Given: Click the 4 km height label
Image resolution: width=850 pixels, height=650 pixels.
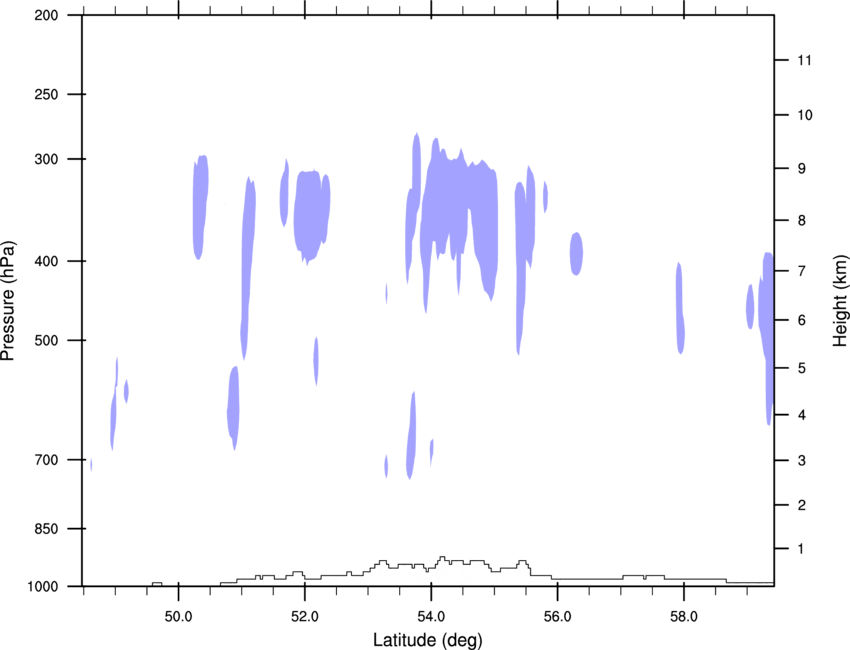Looking at the screenshot, I should point(802,415).
